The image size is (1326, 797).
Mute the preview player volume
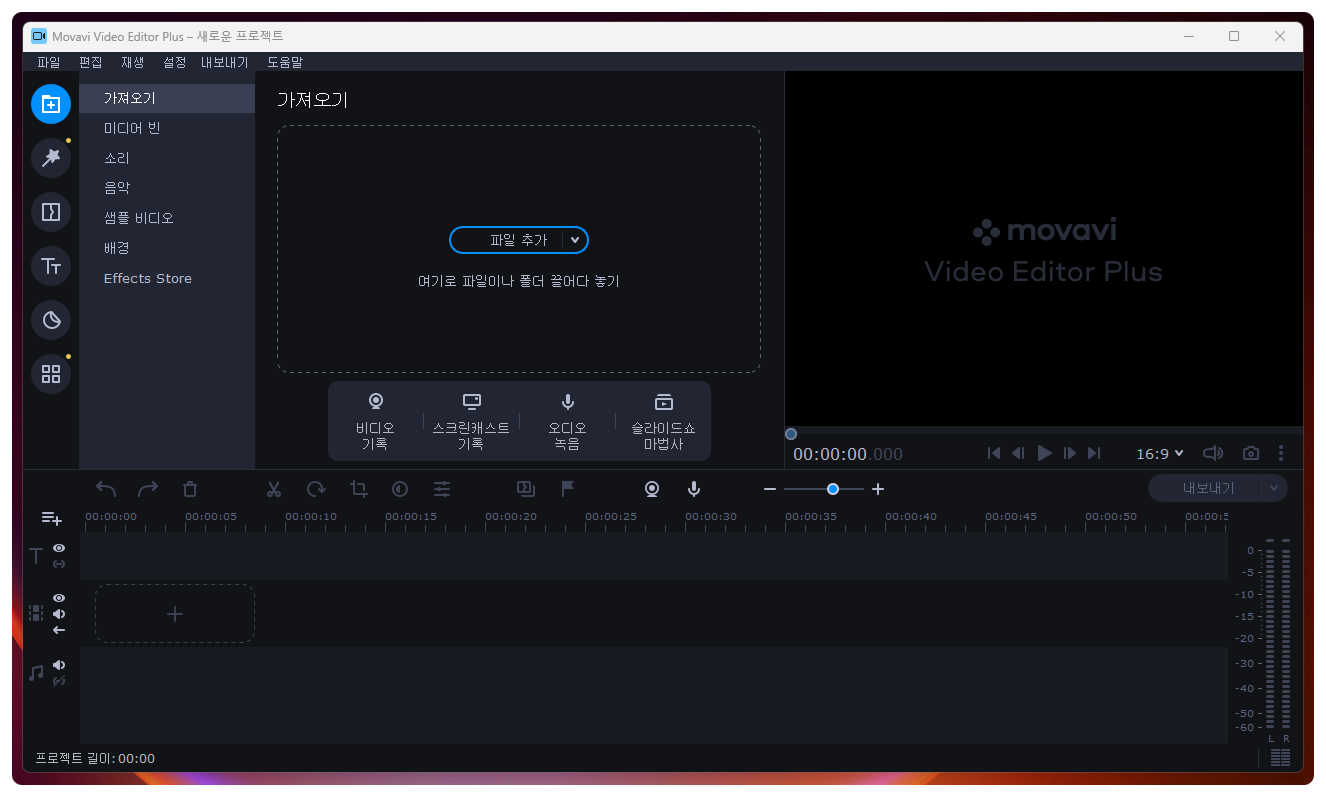pos(1213,453)
